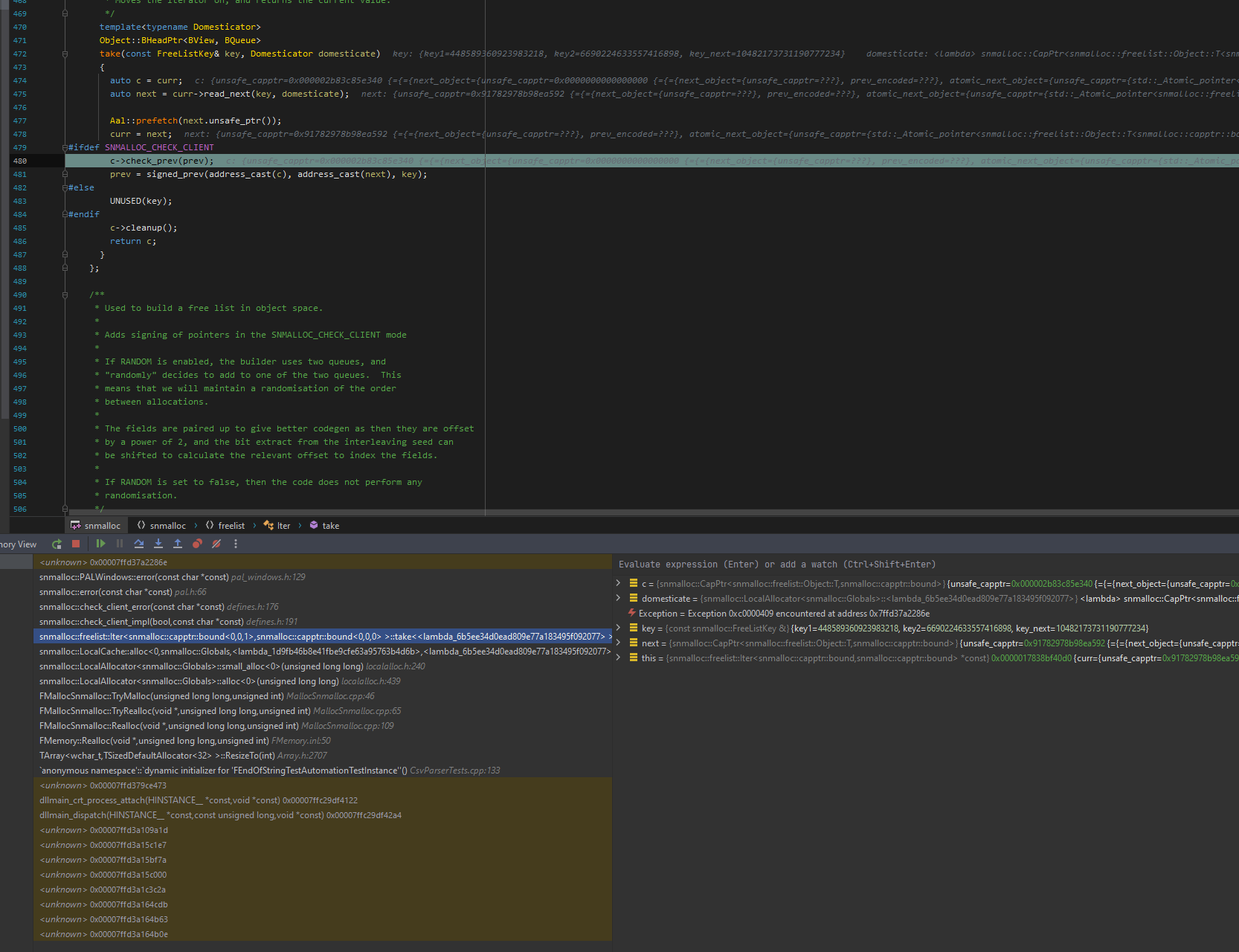Image resolution: width=1239 pixels, height=952 pixels.
Task: Toggle the Mute Breakpoints icon
Action: click(x=216, y=544)
